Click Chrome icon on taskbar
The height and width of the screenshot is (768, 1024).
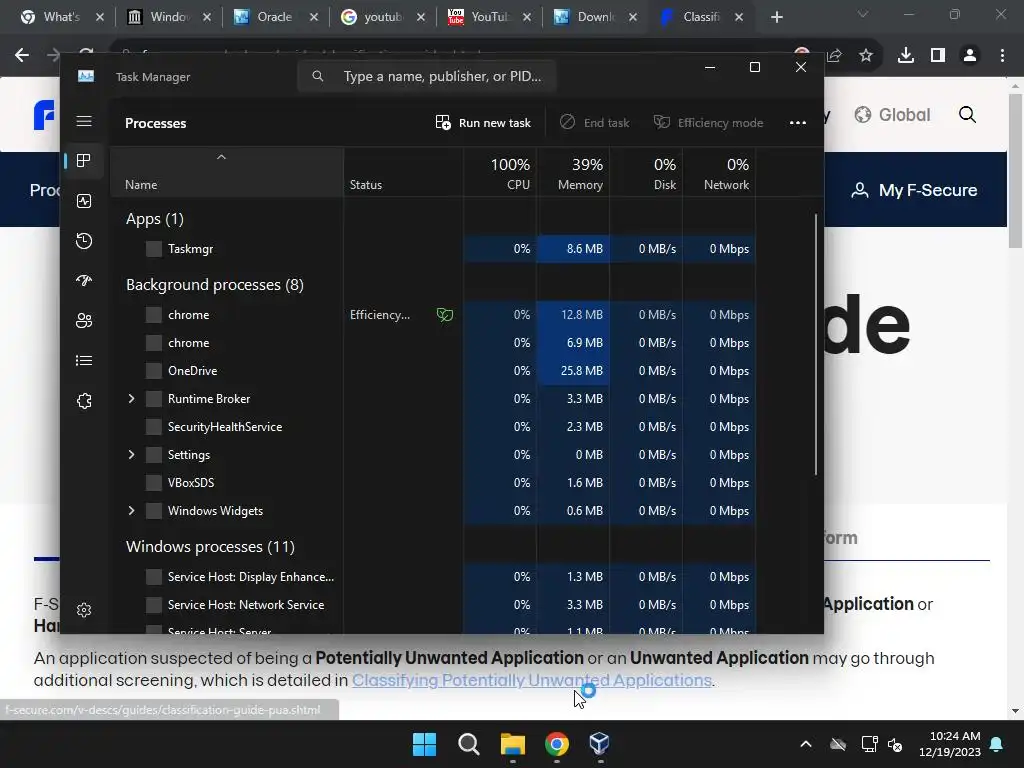coord(557,744)
